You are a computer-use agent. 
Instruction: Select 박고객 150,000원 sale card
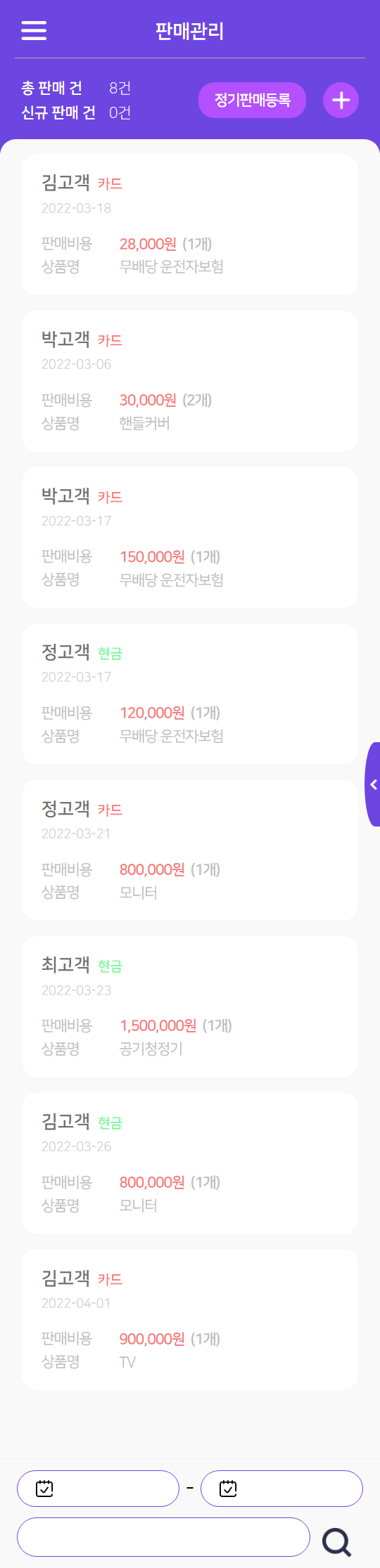point(190,538)
